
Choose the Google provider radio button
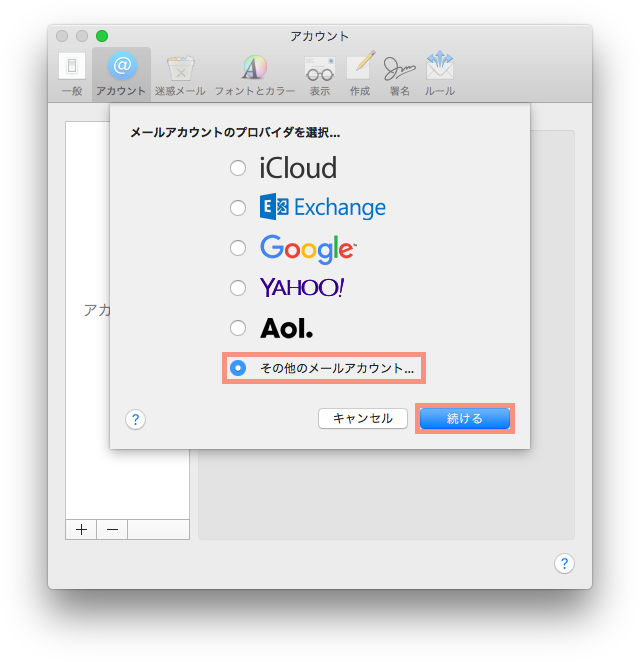click(238, 248)
